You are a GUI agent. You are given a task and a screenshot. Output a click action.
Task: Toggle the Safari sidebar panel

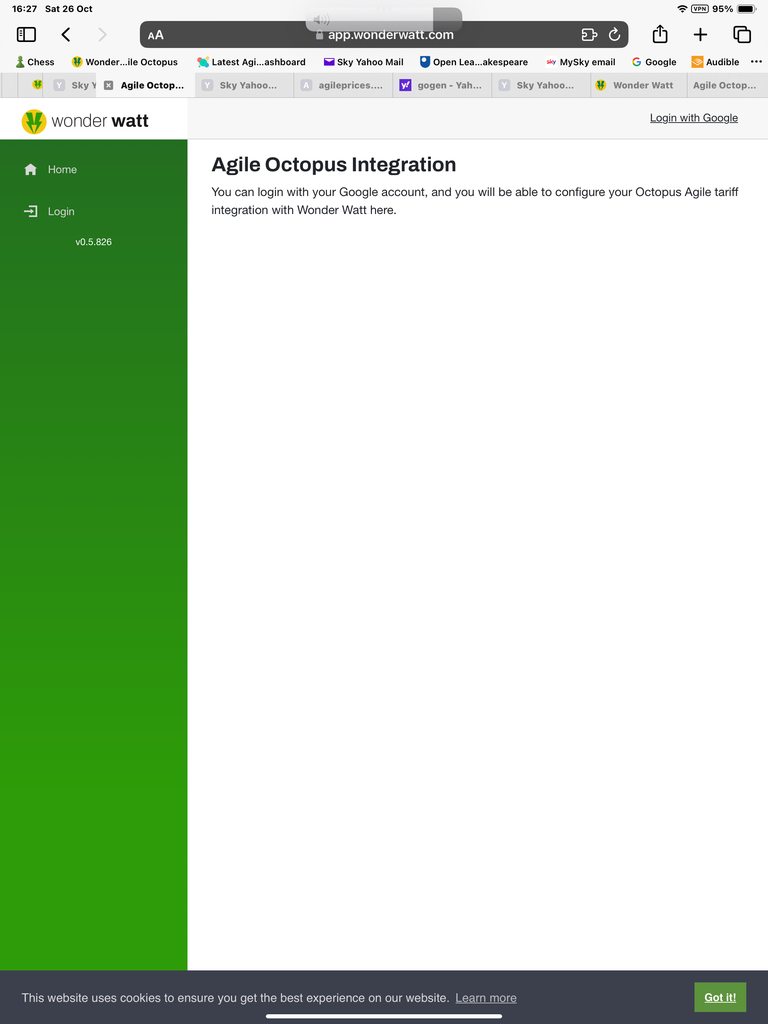(26, 35)
